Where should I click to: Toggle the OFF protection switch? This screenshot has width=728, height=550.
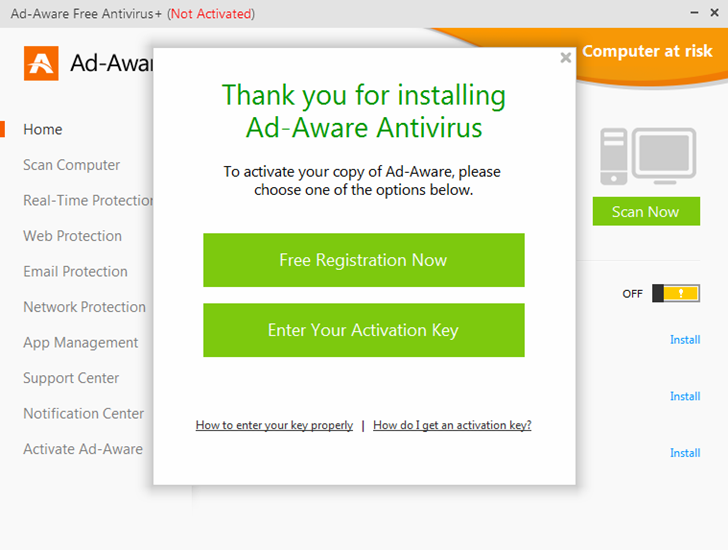point(674,293)
